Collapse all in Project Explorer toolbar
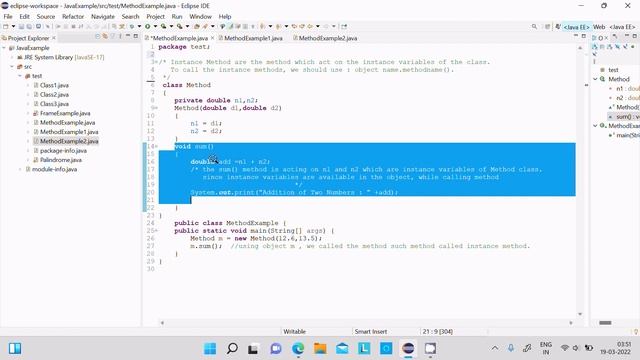The width and height of the screenshot is (640, 360). (97, 37)
